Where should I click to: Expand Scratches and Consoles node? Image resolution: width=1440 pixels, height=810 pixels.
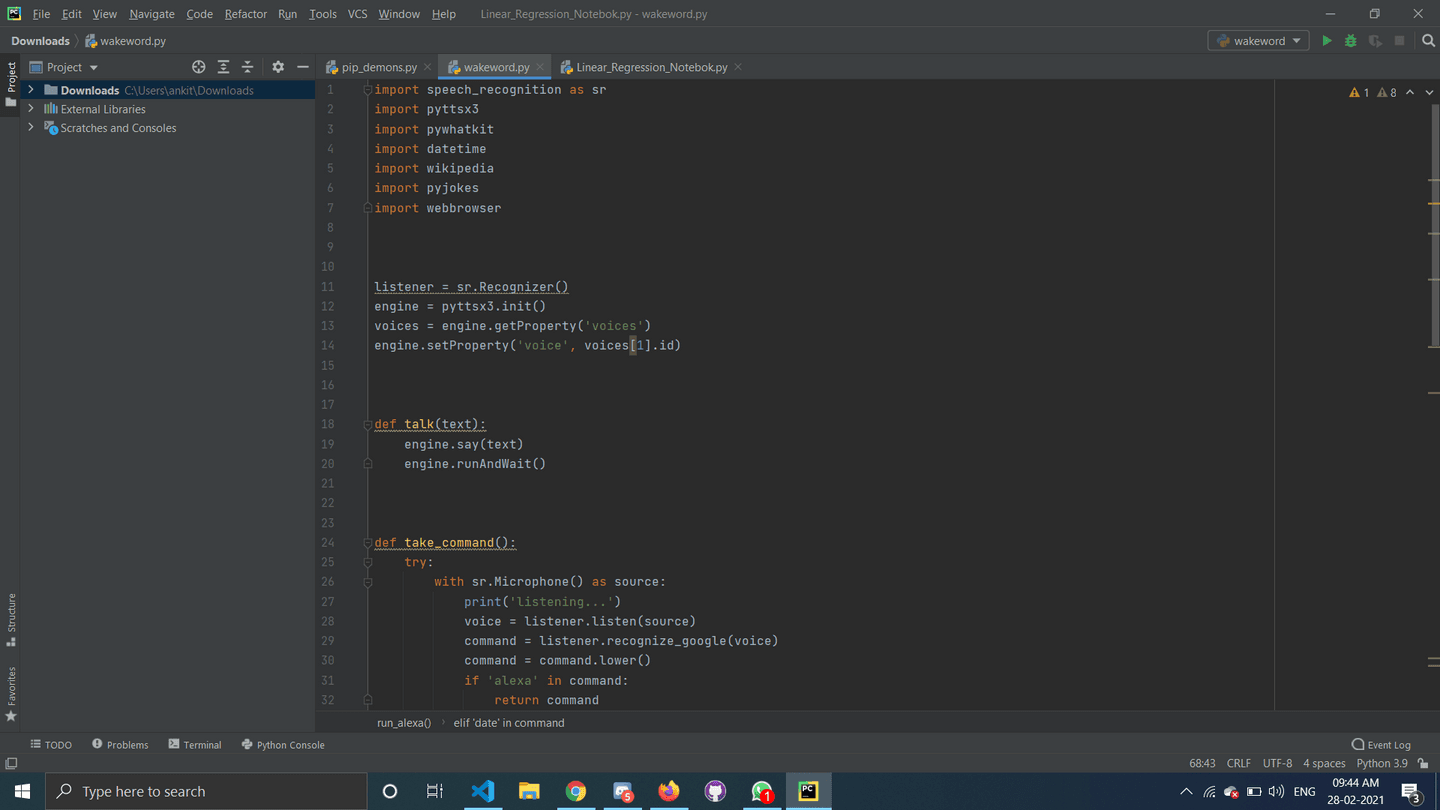[31, 128]
